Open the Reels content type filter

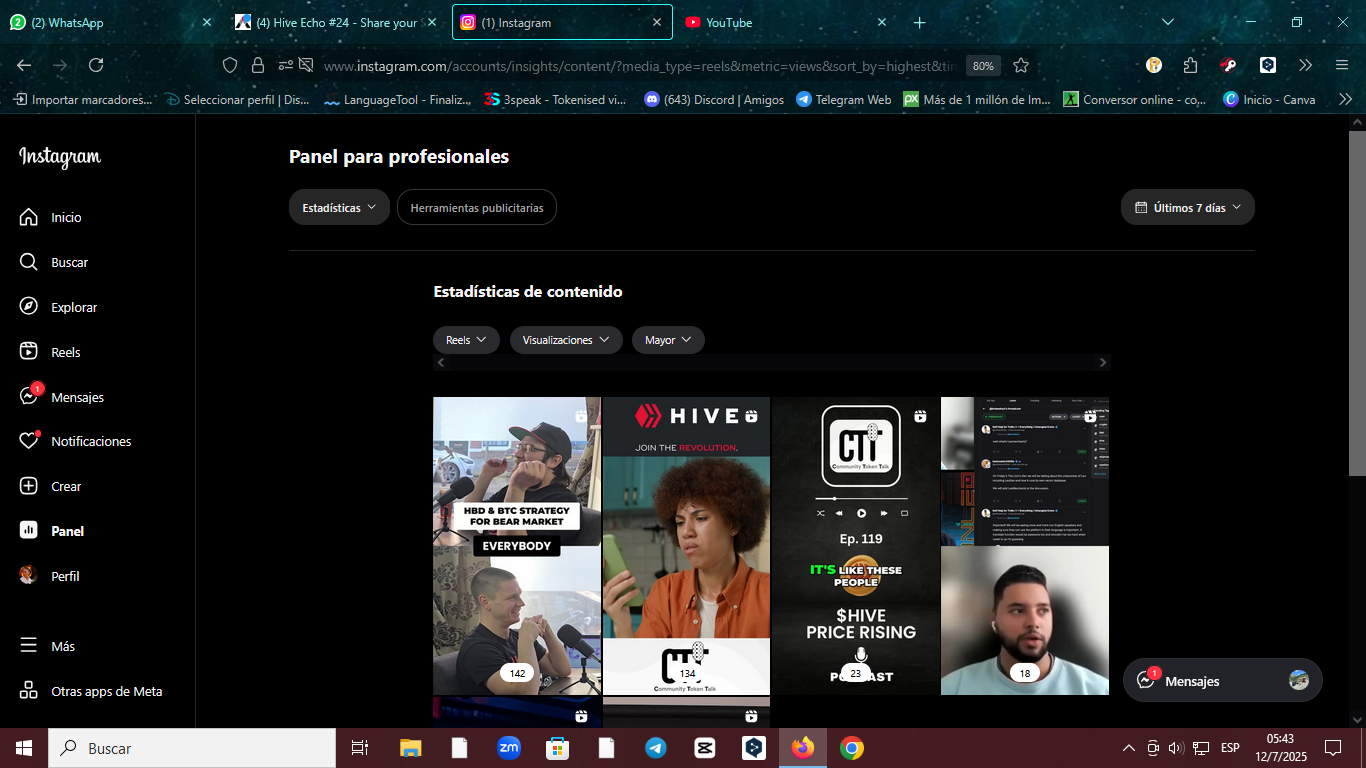[466, 340]
